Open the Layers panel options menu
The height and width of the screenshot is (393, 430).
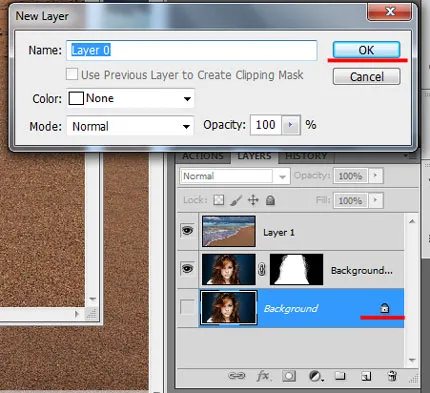coord(410,156)
